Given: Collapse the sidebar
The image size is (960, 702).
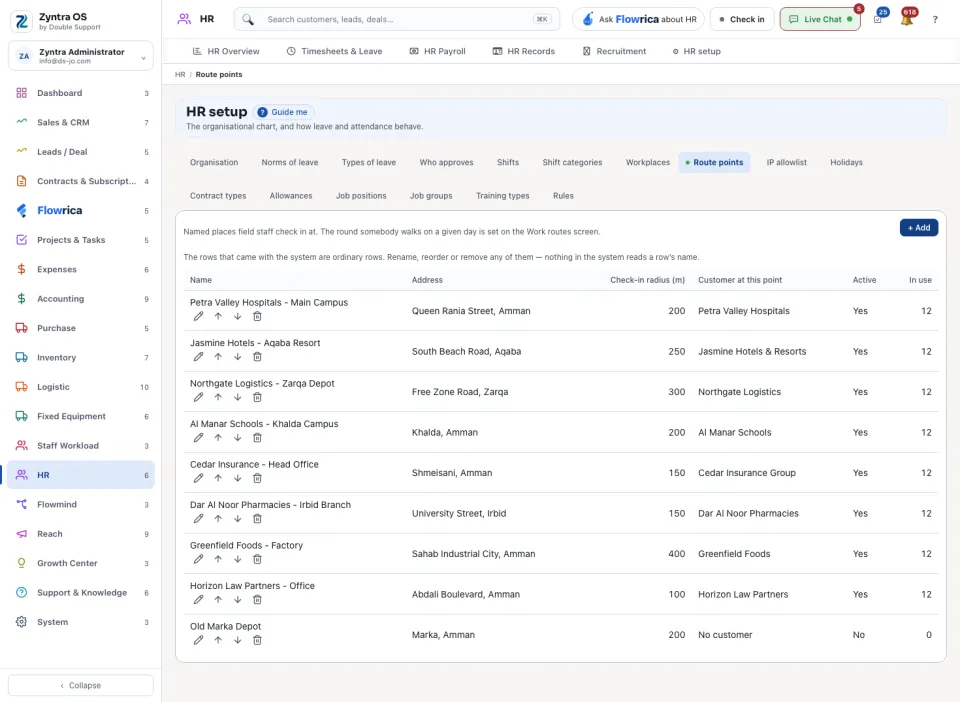Looking at the screenshot, I should click(x=81, y=685).
